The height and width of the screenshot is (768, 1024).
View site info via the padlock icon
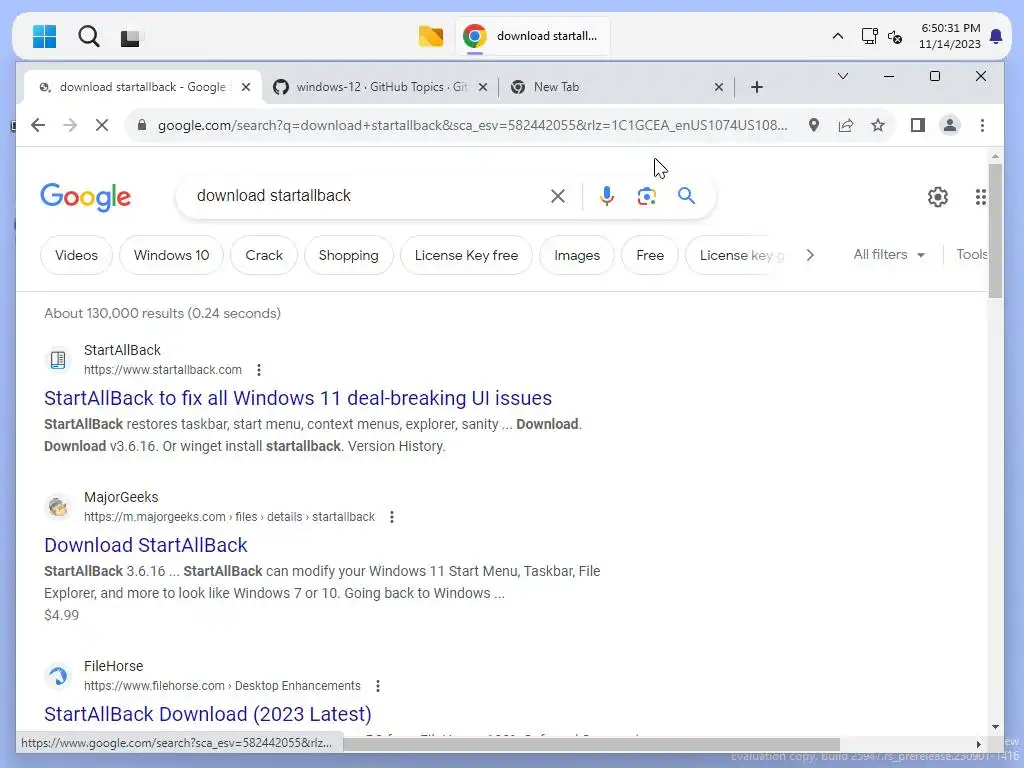click(142, 125)
